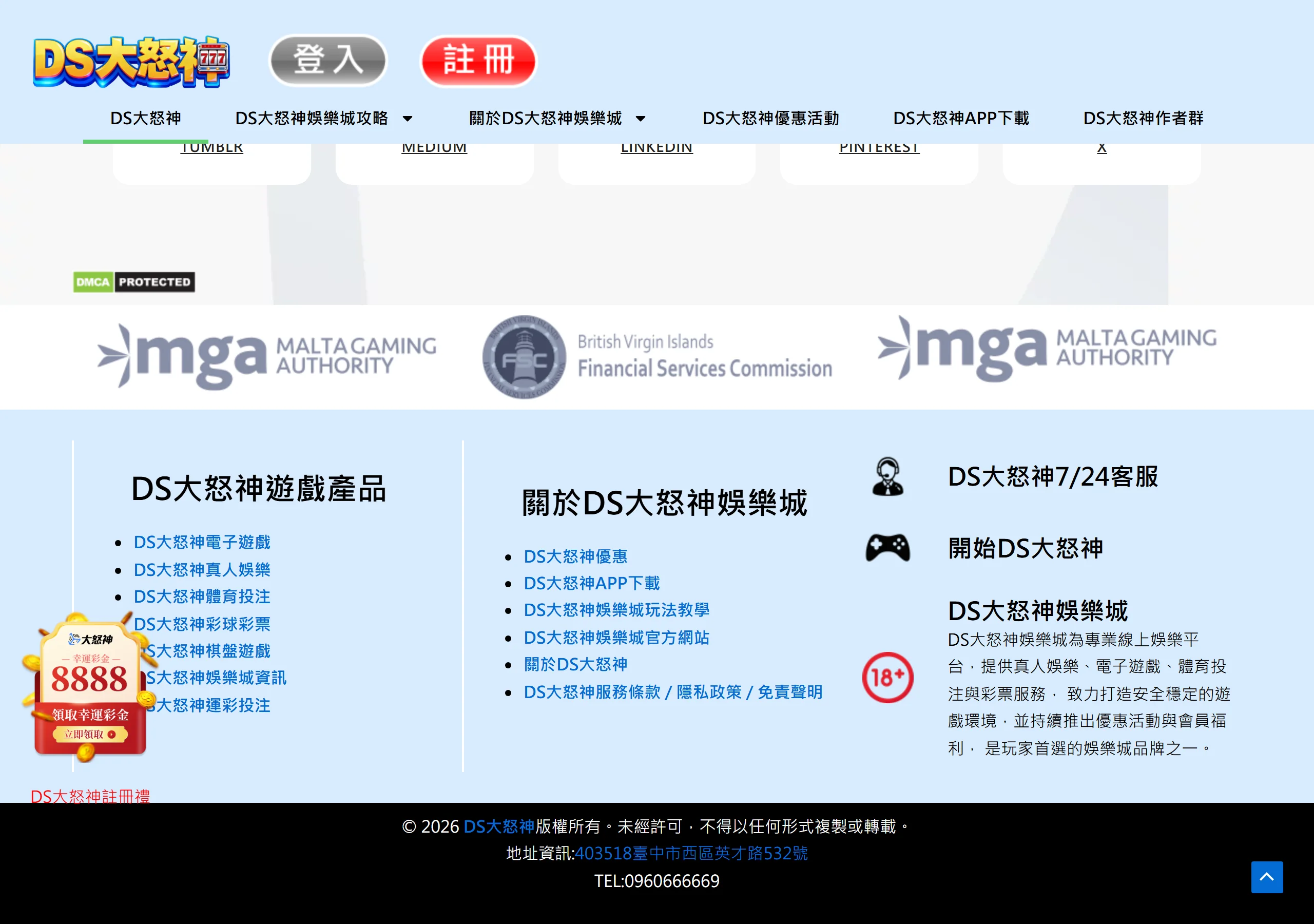Open the 關於DS大怒神娛樂城 menu item
This screenshot has width=1314, height=924.
coord(546,119)
